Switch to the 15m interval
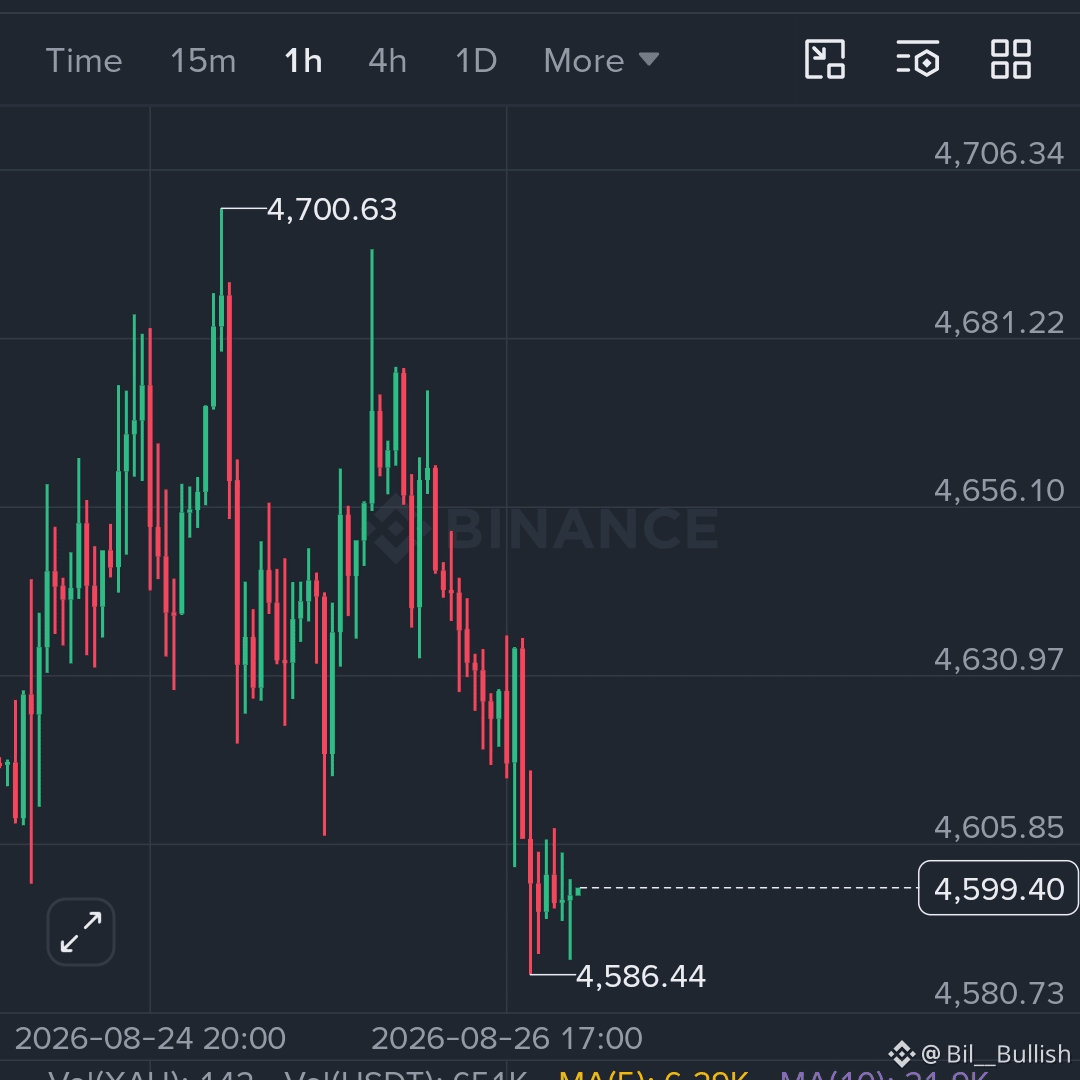1080x1080 pixels. point(203,61)
